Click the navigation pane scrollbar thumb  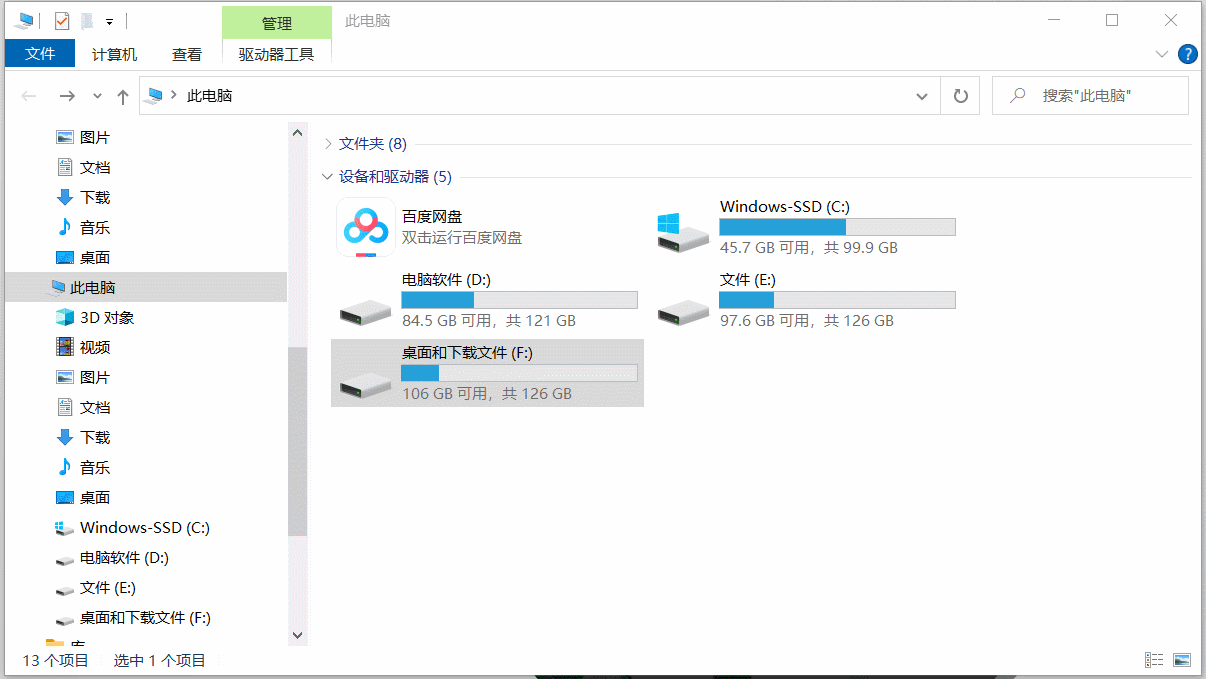297,441
